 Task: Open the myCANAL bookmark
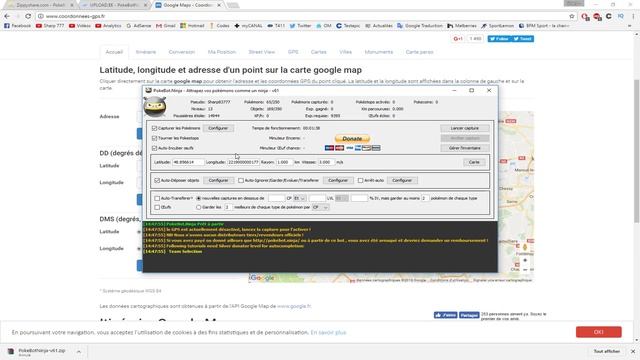pos(249,25)
